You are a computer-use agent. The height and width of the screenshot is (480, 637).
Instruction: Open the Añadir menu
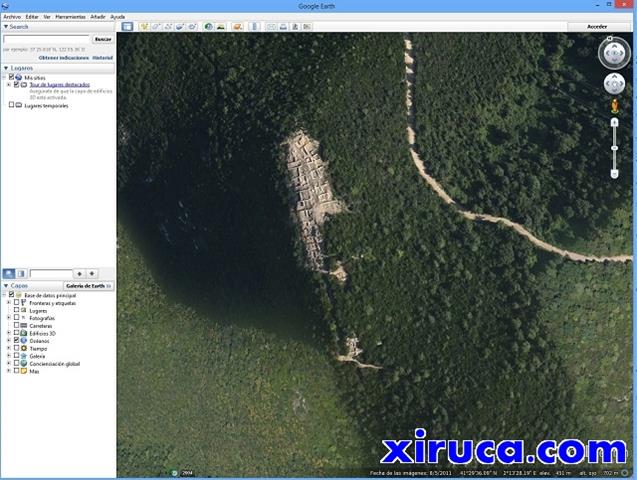[x=98, y=17]
